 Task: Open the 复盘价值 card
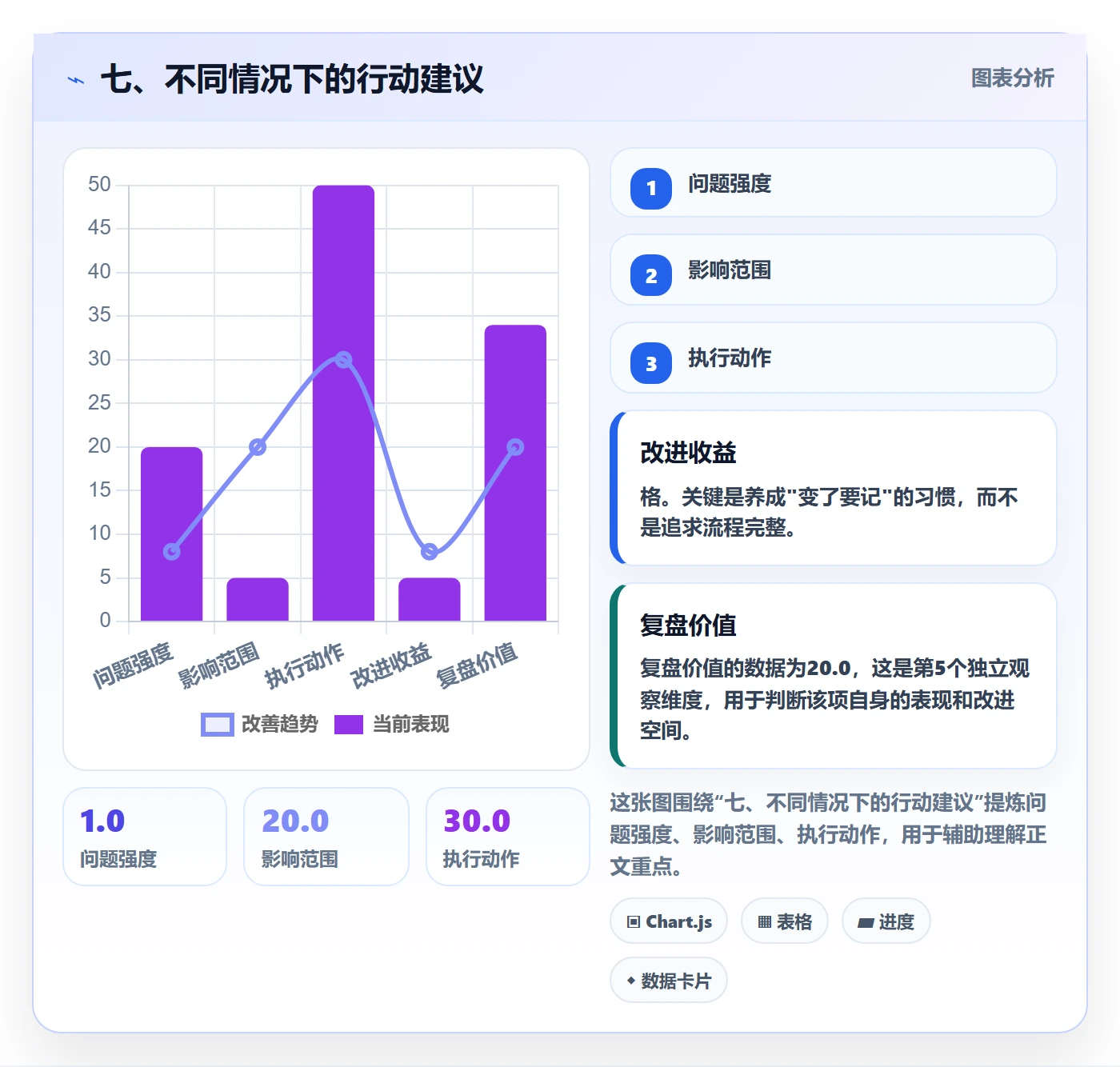[x=834, y=676]
